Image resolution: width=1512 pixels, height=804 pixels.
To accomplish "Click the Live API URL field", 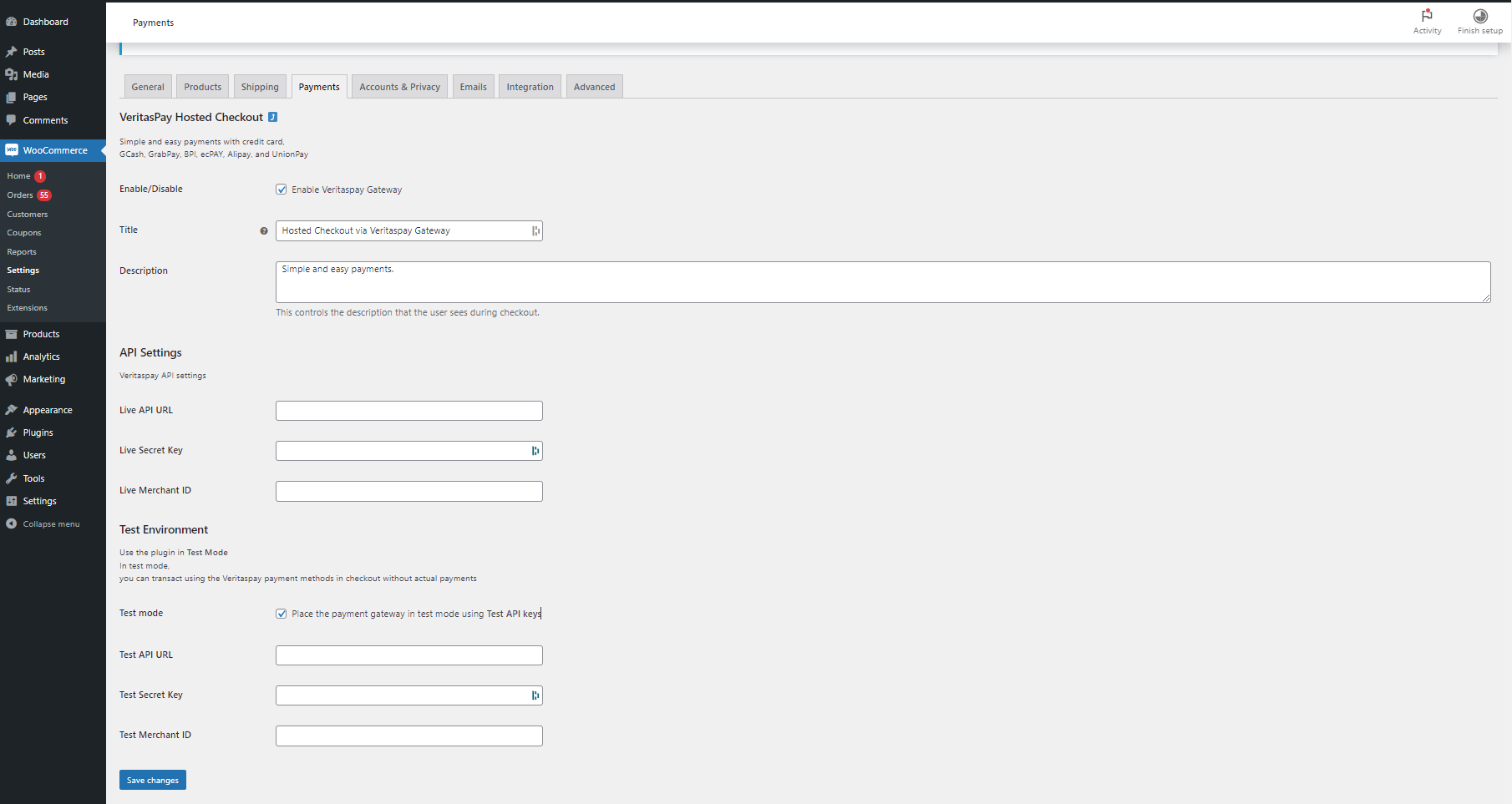I will (x=409, y=411).
